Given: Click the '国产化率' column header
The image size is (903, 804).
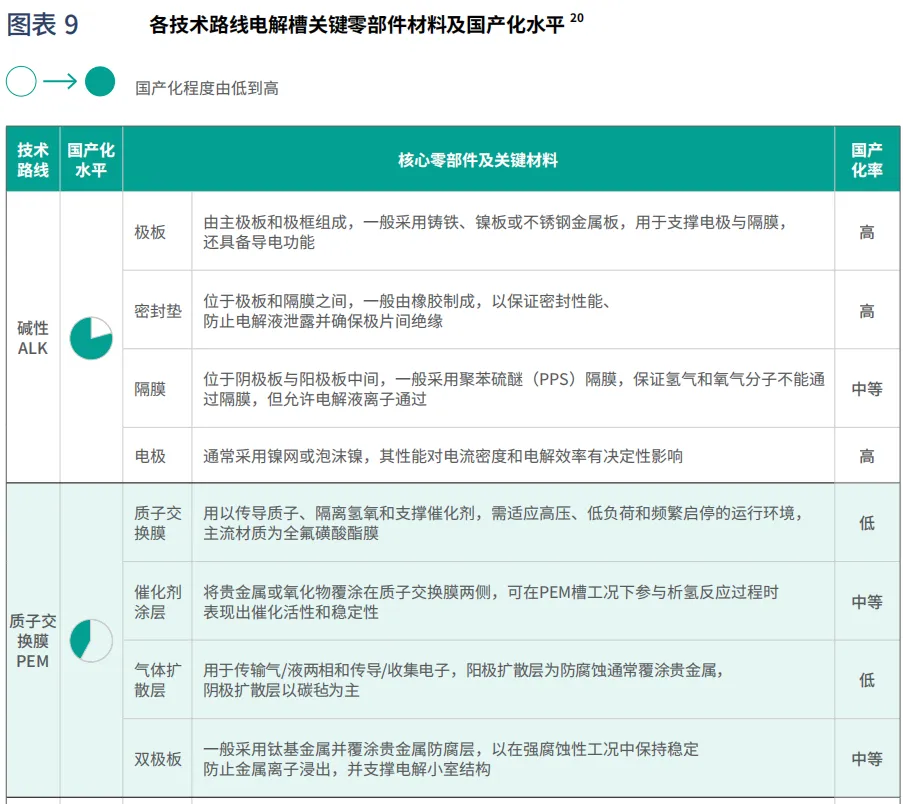Looking at the screenshot, I should 867,160.
